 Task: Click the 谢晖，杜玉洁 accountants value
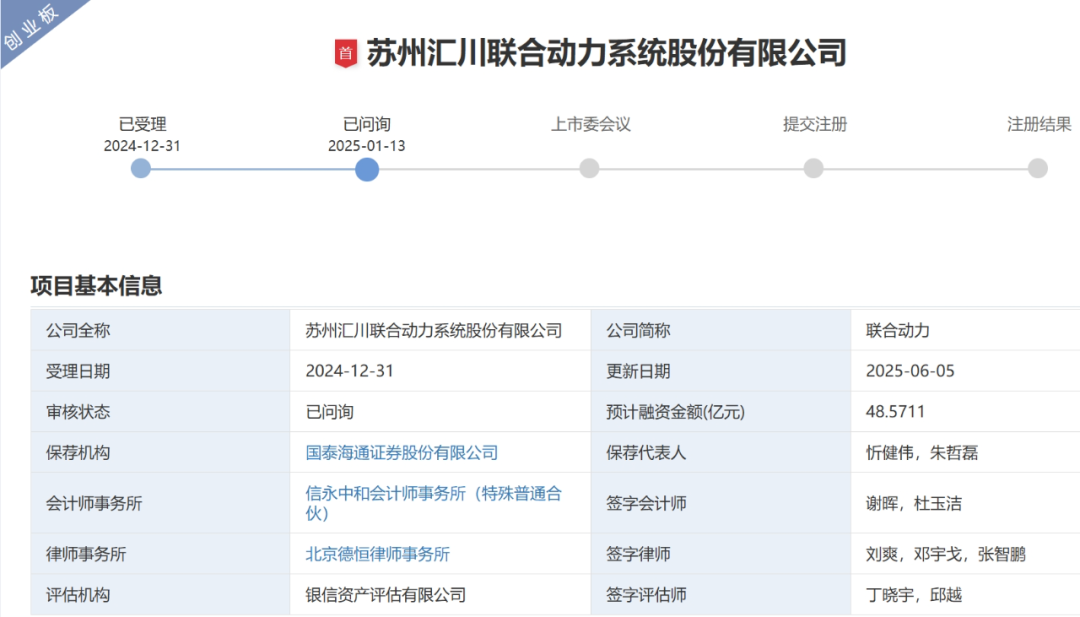coord(913,503)
